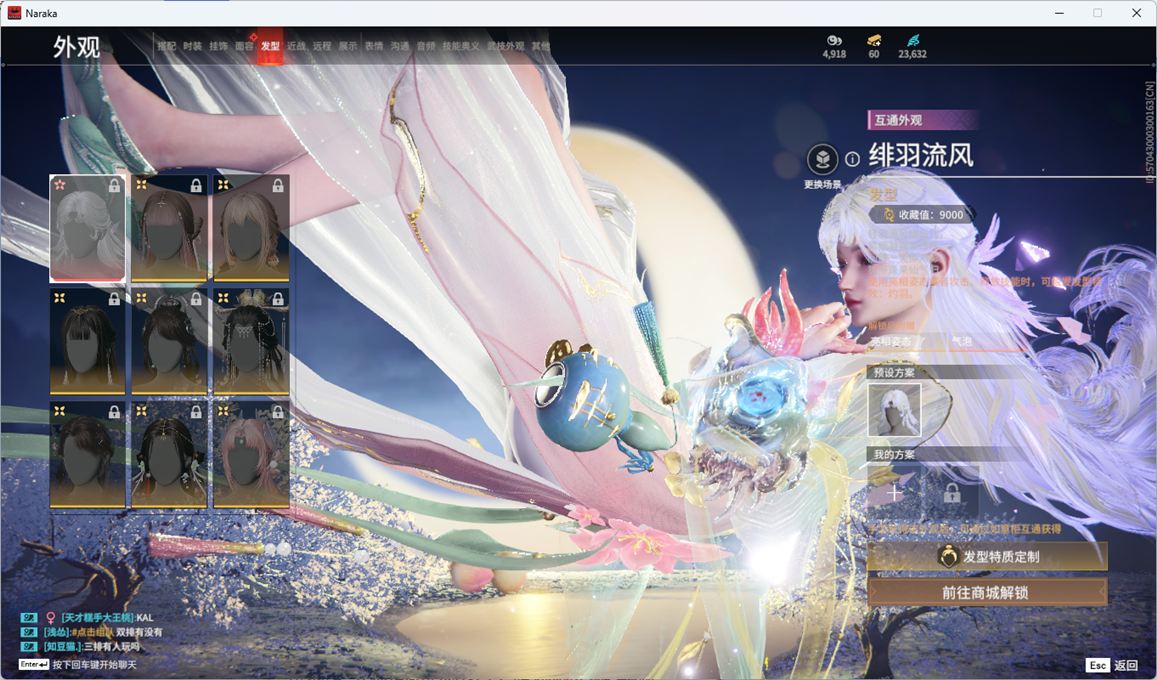Switch to the 面容 tab

click(x=244, y=46)
